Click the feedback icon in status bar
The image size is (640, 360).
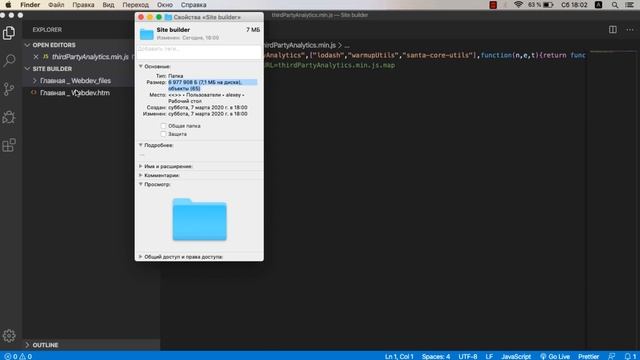(x=611, y=356)
